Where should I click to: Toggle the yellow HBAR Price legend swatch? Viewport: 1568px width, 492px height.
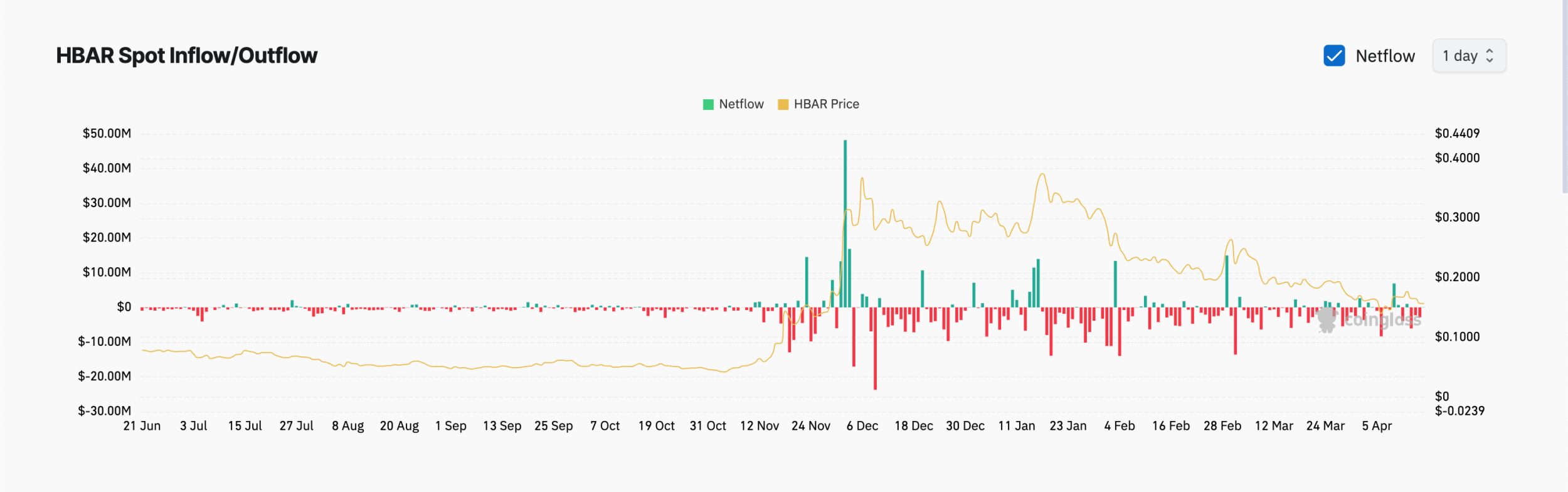coord(783,104)
